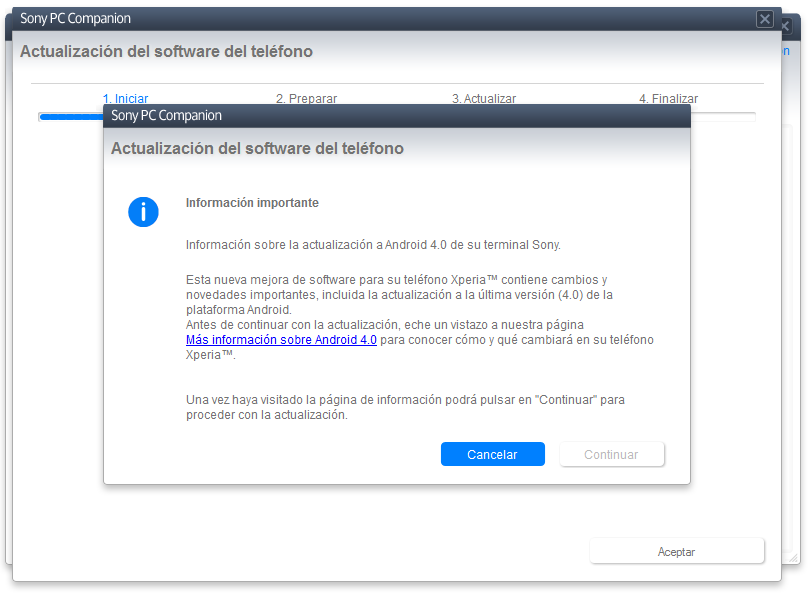This screenshot has width=808, height=593.
Task: Click the Cancelar button in the dialog
Action: [493, 454]
